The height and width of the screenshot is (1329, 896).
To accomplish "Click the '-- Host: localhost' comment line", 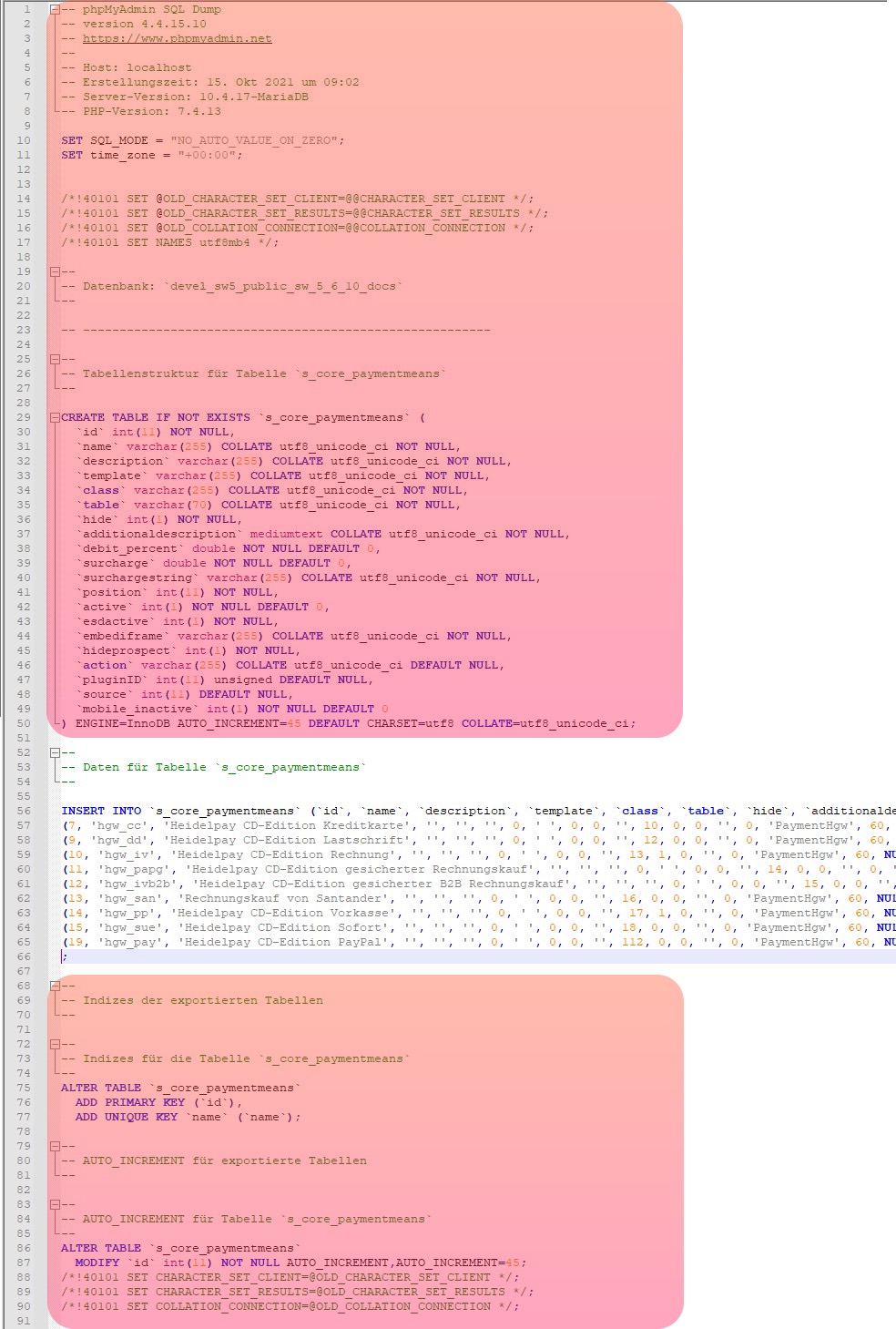I will 127,67.
